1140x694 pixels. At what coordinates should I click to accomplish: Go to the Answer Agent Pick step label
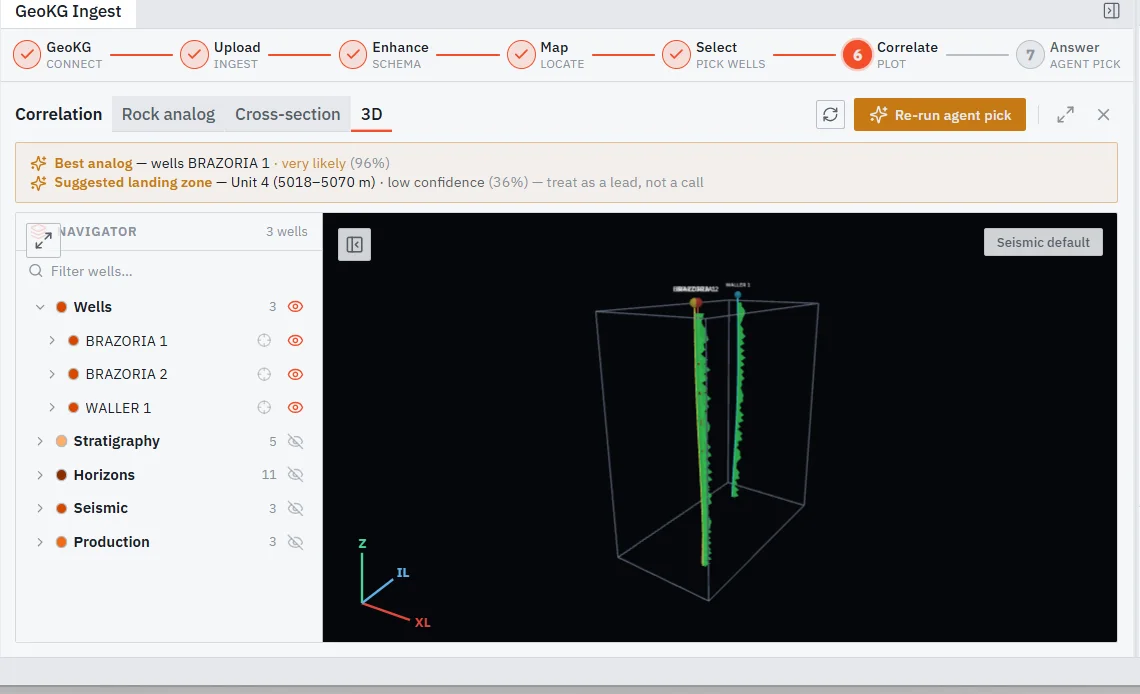coord(1085,55)
